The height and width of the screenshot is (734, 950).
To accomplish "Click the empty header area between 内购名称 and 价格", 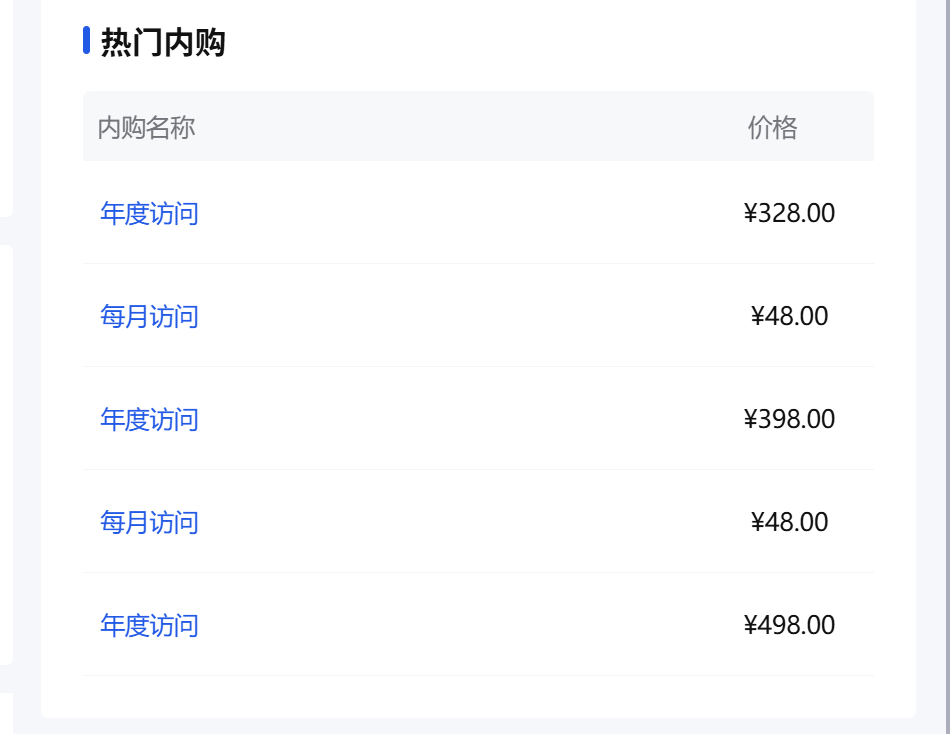I will click(471, 127).
